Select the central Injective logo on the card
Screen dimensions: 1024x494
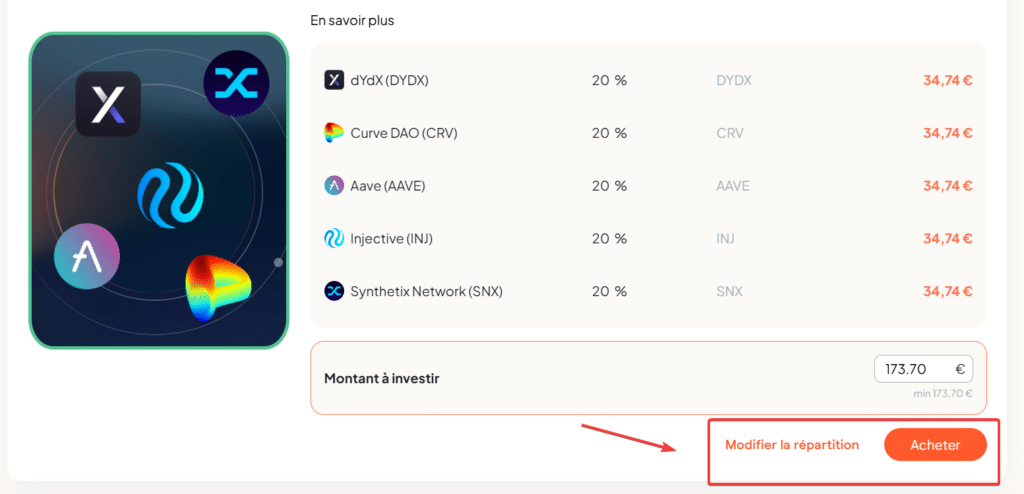(170, 195)
